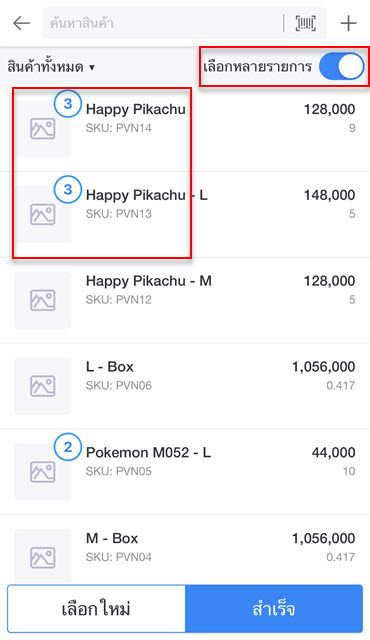Turn off the เลือกหลายรายการ multi-select switch
The image size is (370, 640).
pyautogui.click(x=341, y=67)
